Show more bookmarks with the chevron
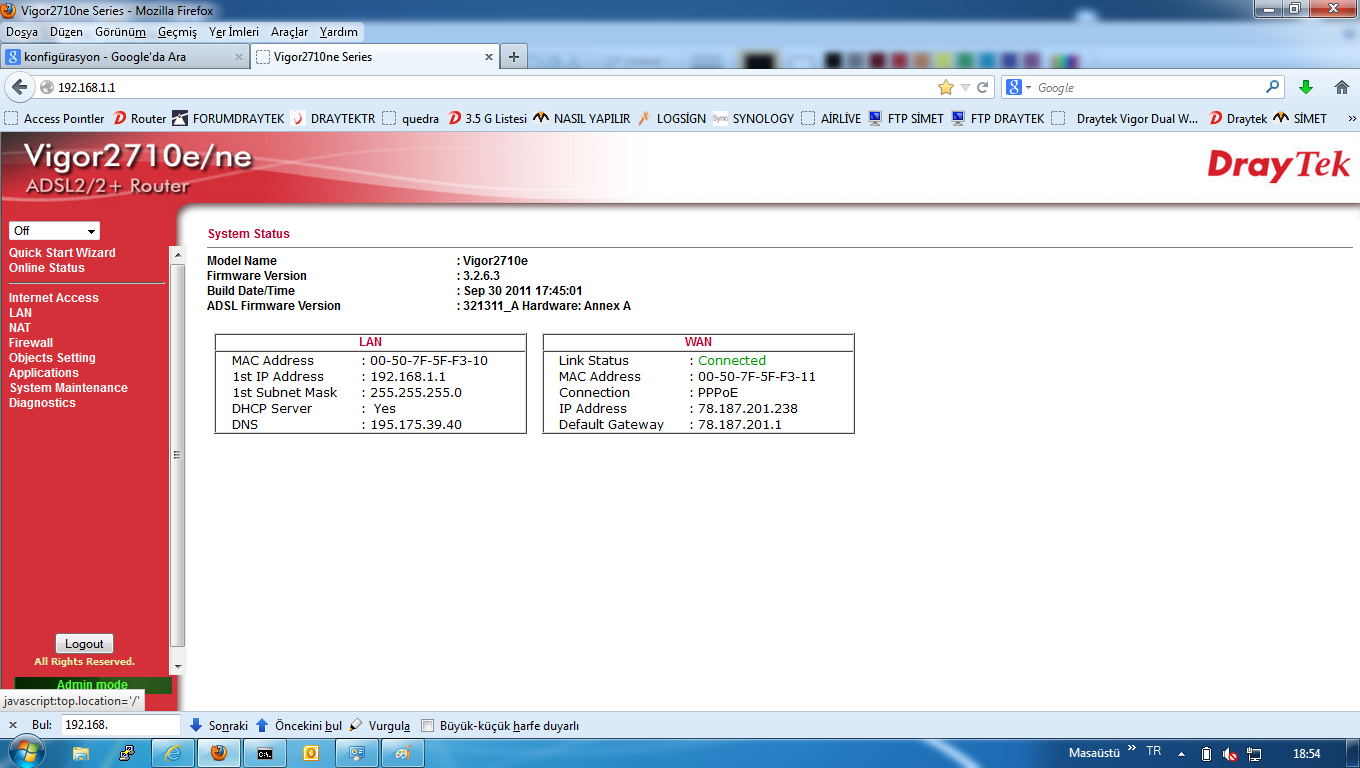 pos(1352,118)
